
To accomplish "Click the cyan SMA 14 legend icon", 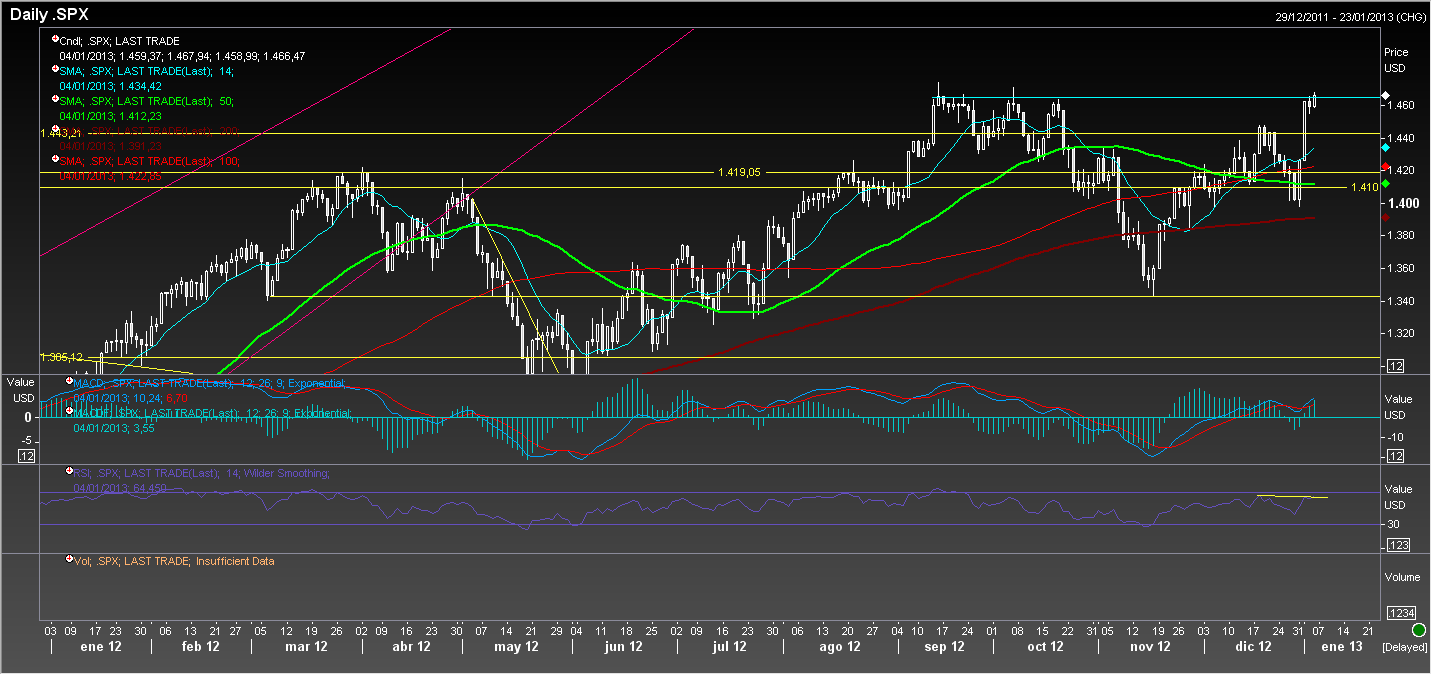I will pos(55,68).
